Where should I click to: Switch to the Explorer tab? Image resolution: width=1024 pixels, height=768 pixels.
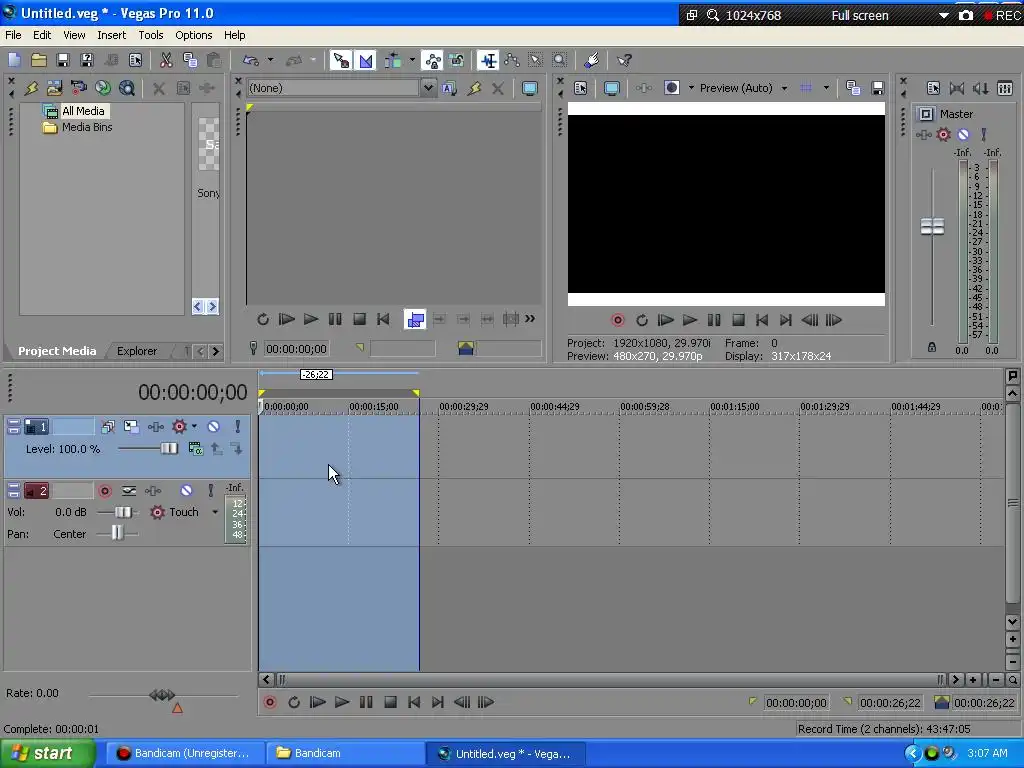[136, 351]
